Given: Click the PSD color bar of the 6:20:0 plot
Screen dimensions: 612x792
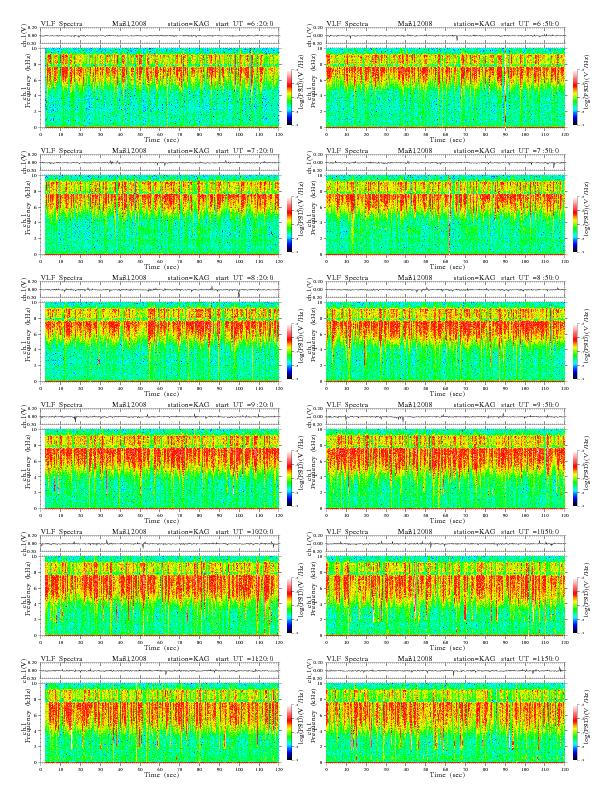Looking at the screenshot, I should pyautogui.click(x=289, y=96).
